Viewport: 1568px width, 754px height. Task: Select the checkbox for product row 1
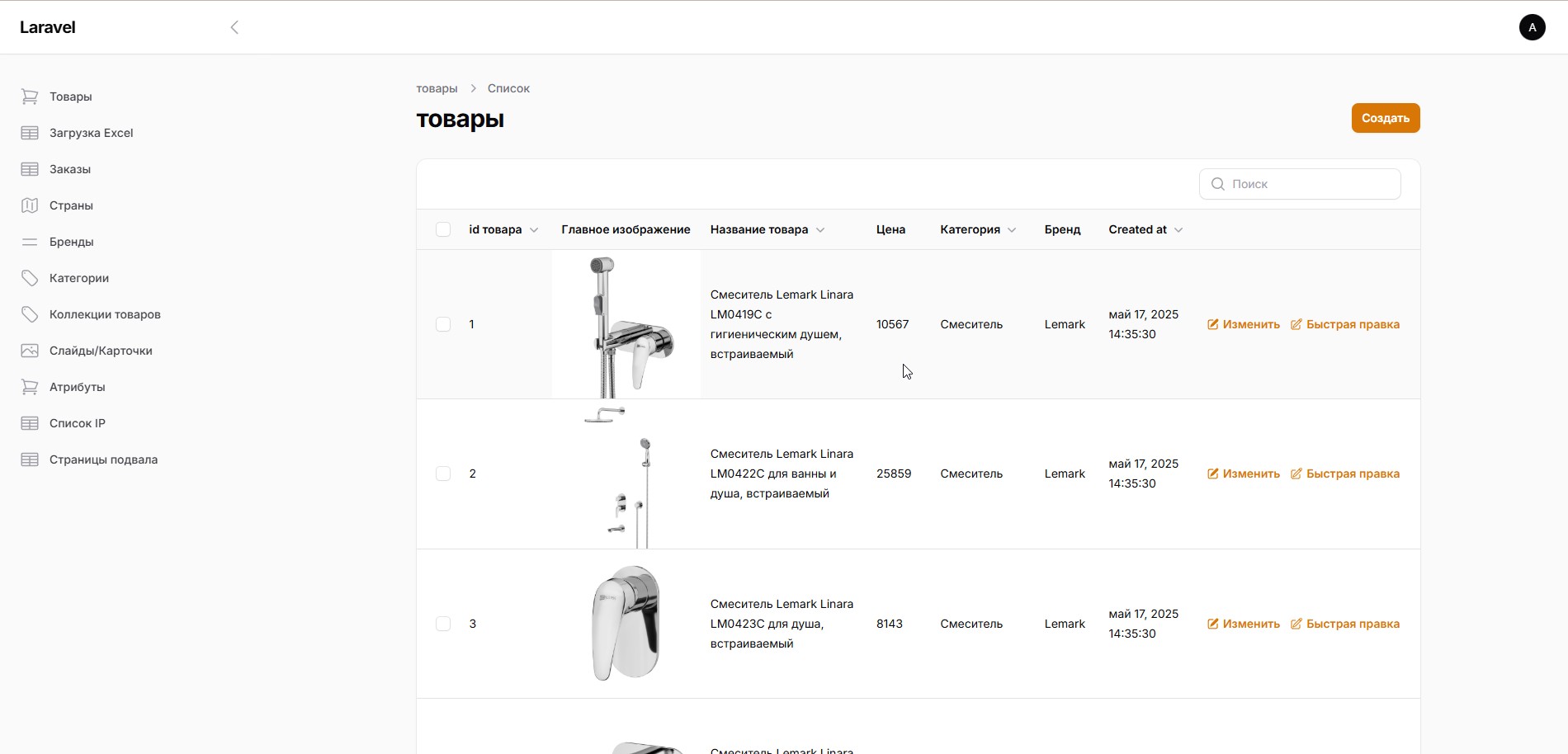443,324
